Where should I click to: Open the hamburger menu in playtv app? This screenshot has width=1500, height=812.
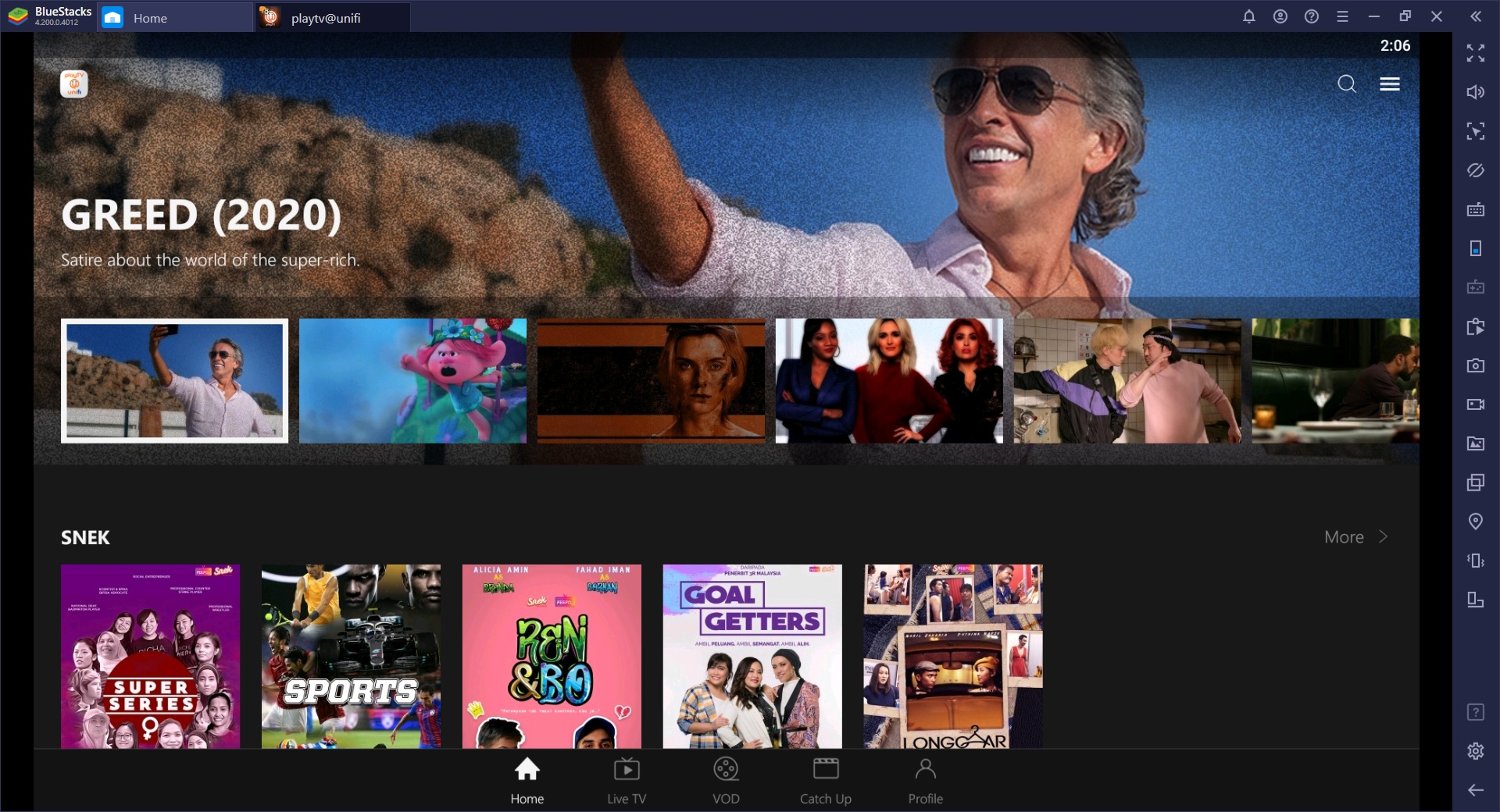[1390, 84]
